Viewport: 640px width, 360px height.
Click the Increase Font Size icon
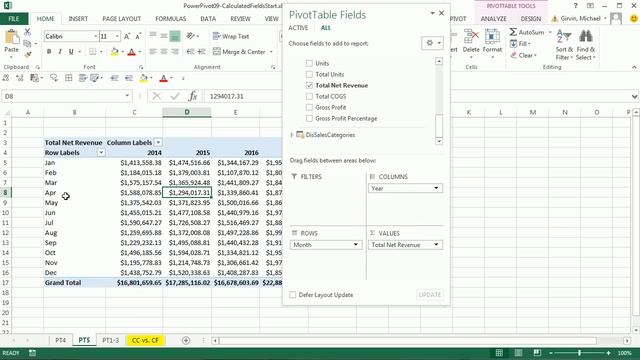click(x=127, y=36)
